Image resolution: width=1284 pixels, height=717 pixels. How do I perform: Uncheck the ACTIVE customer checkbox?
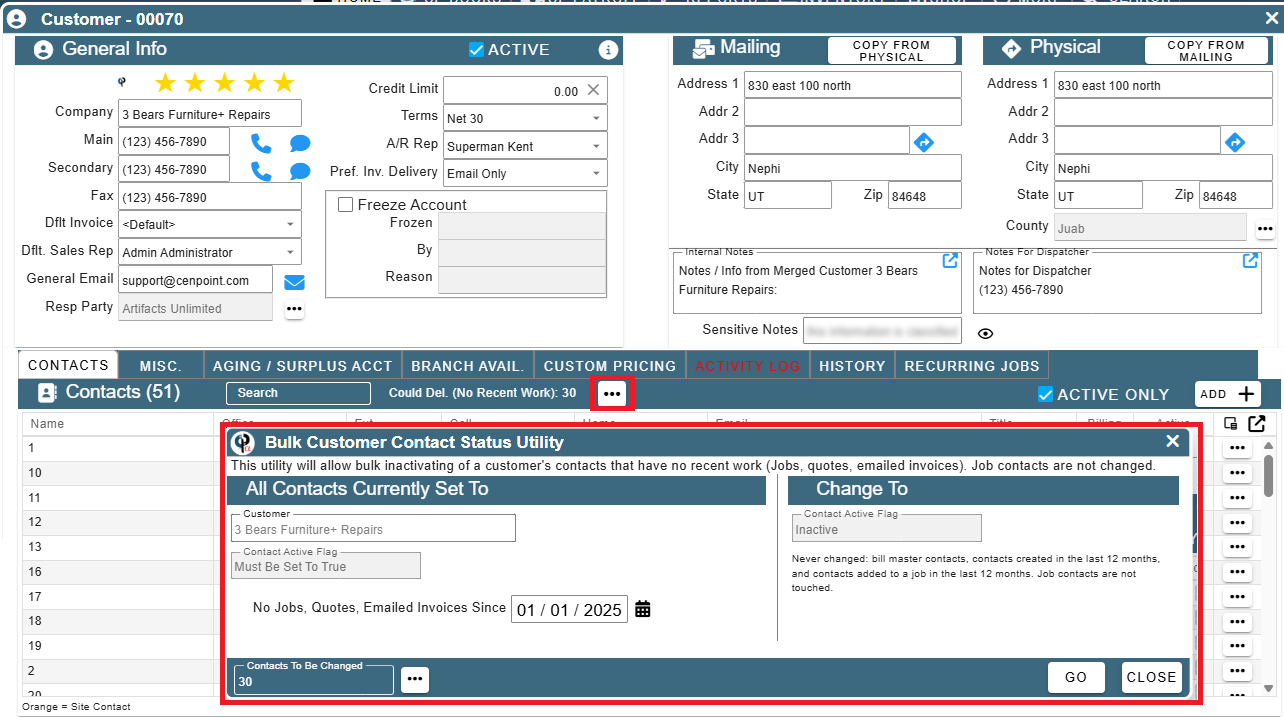[476, 50]
